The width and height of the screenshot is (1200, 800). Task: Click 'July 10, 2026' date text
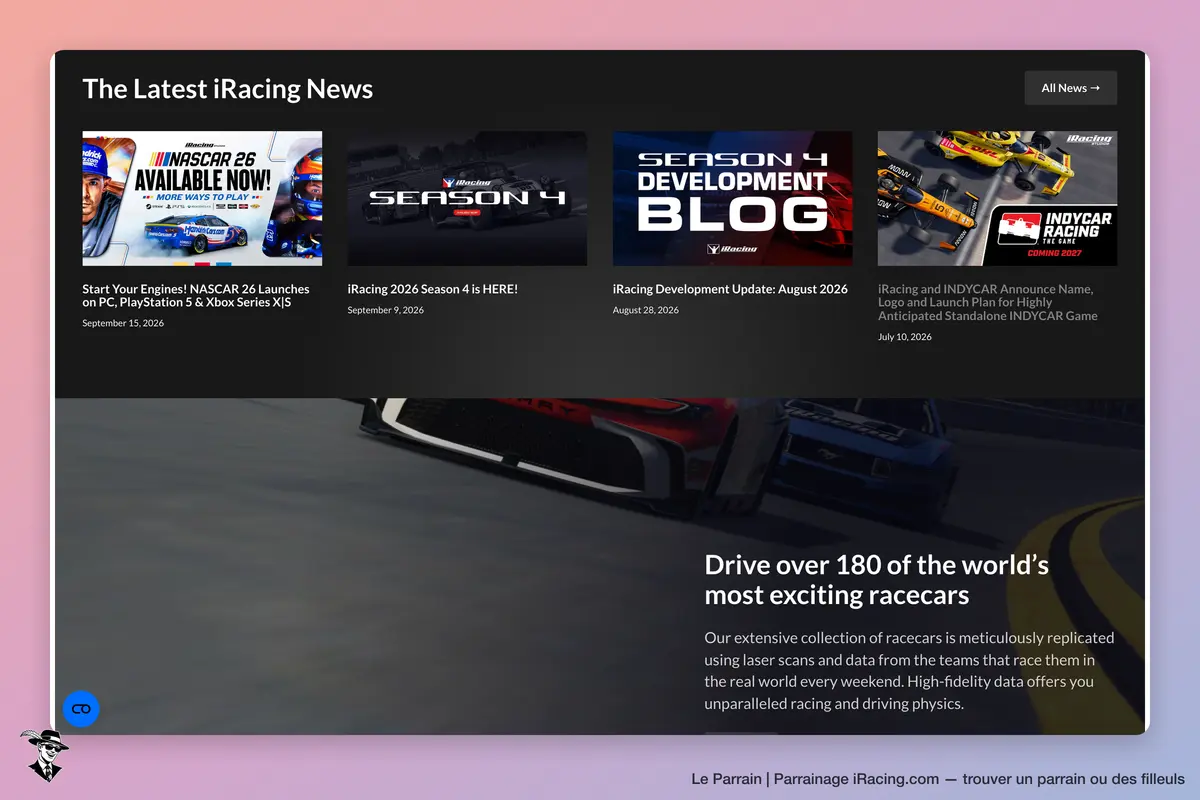905,337
